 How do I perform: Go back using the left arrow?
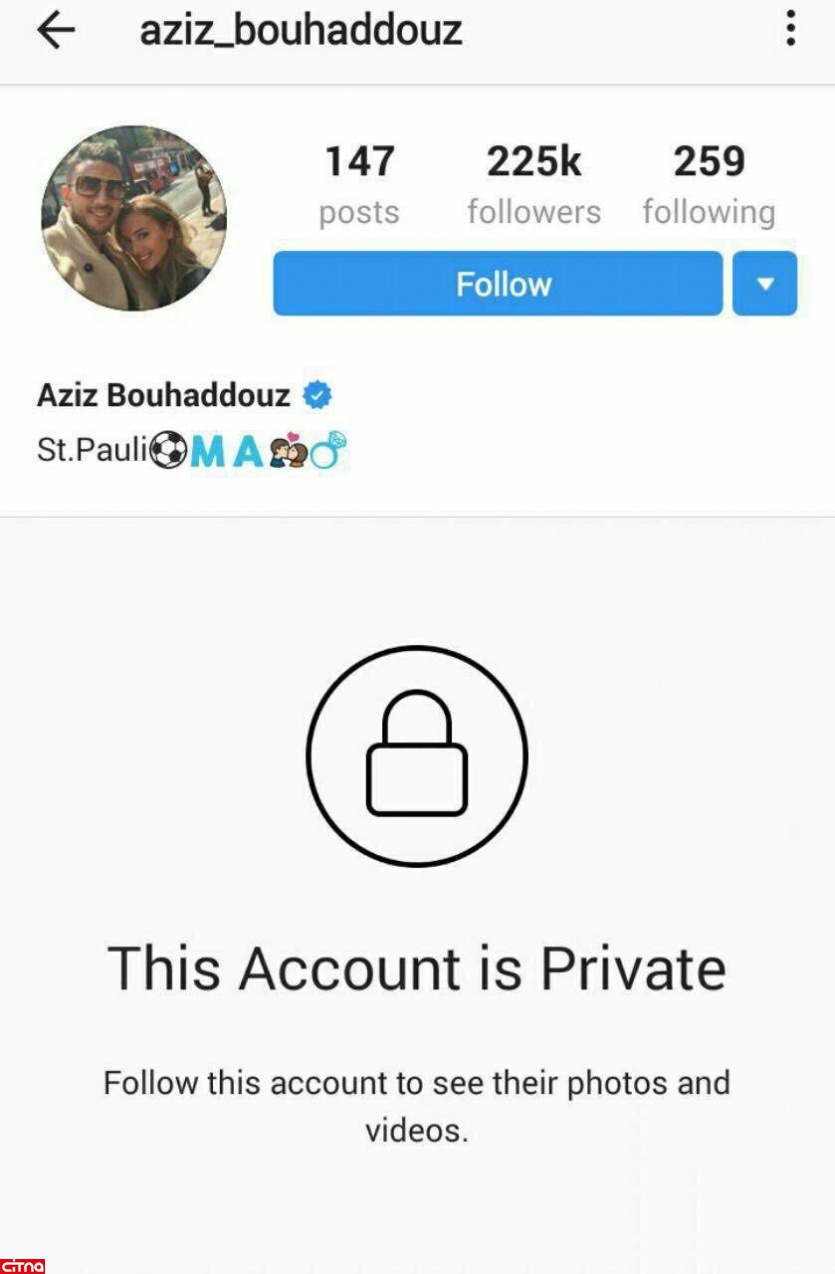pyautogui.click(x=55, y=31)
